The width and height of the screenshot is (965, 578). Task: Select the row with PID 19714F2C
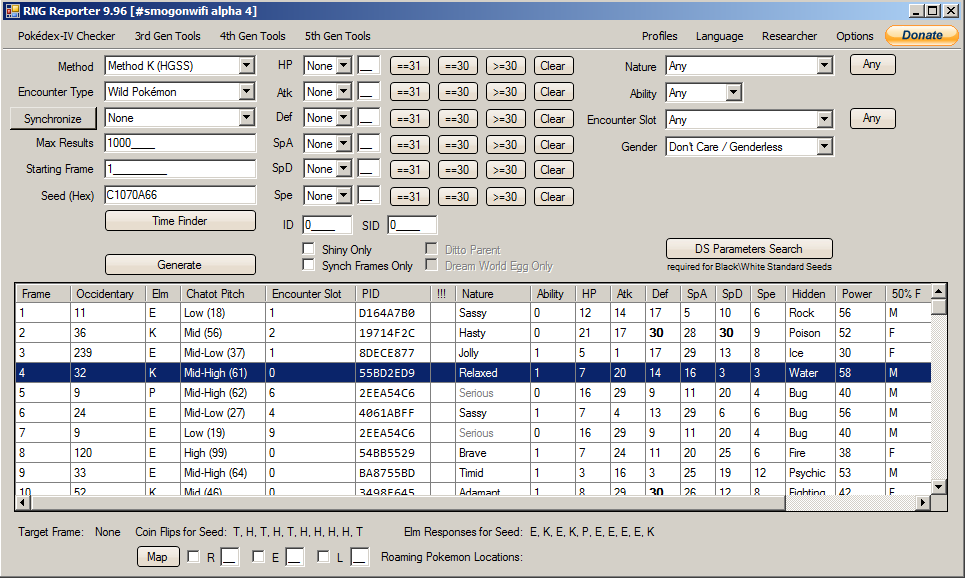tap(473, 333)
